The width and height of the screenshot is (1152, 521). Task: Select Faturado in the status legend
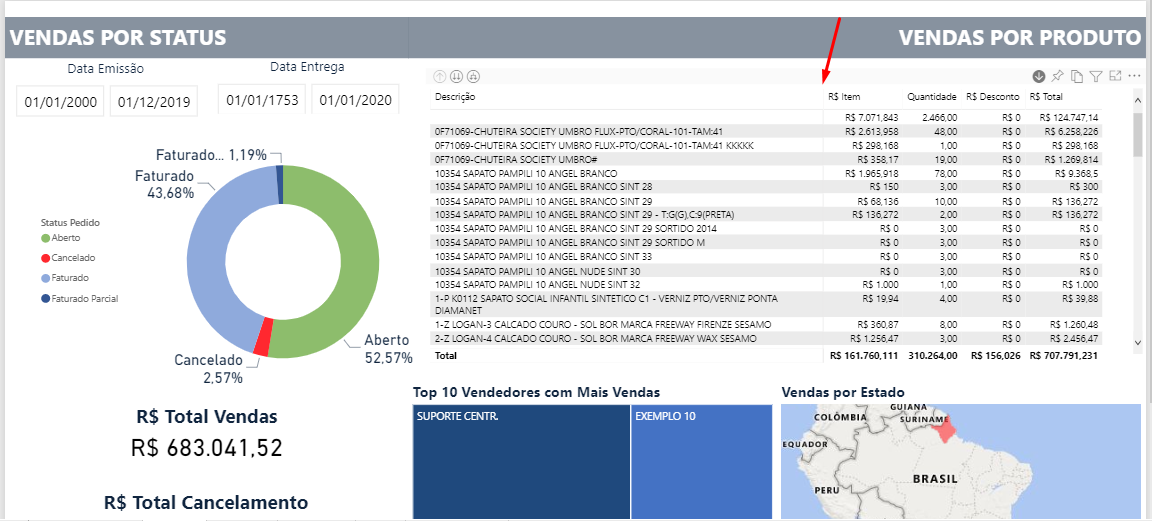click(x=65, y=279)
